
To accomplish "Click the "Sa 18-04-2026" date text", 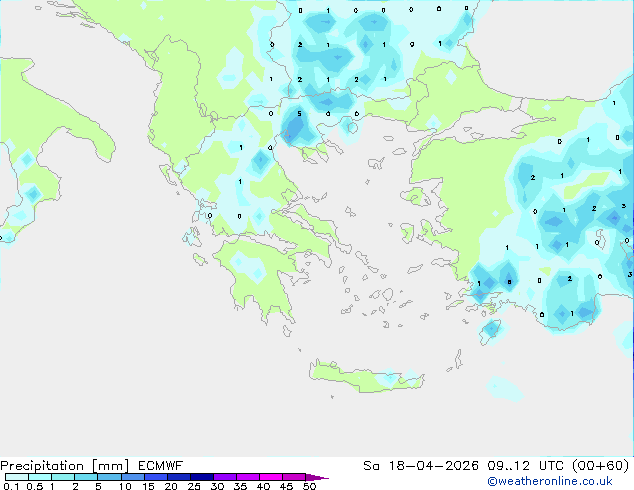I will click(x=421, y=466).
